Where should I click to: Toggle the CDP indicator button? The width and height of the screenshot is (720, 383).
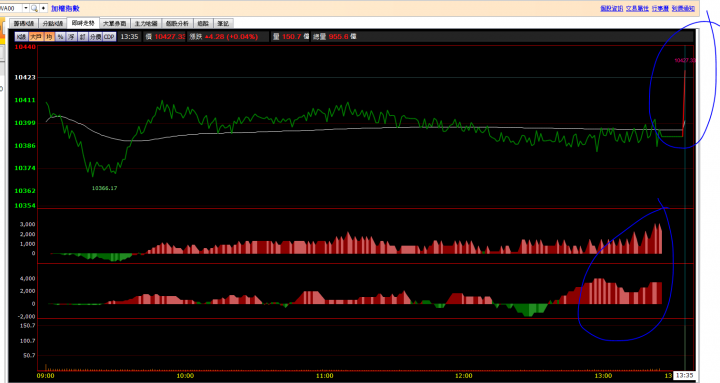109,37
